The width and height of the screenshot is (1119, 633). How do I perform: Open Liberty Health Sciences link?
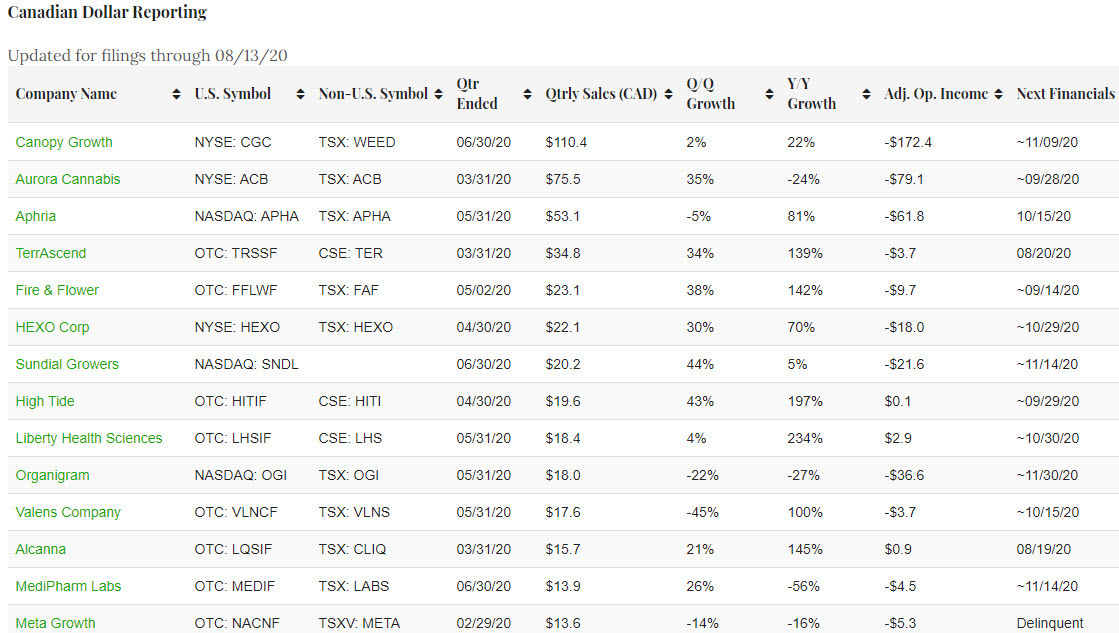[x=89, y=438]
